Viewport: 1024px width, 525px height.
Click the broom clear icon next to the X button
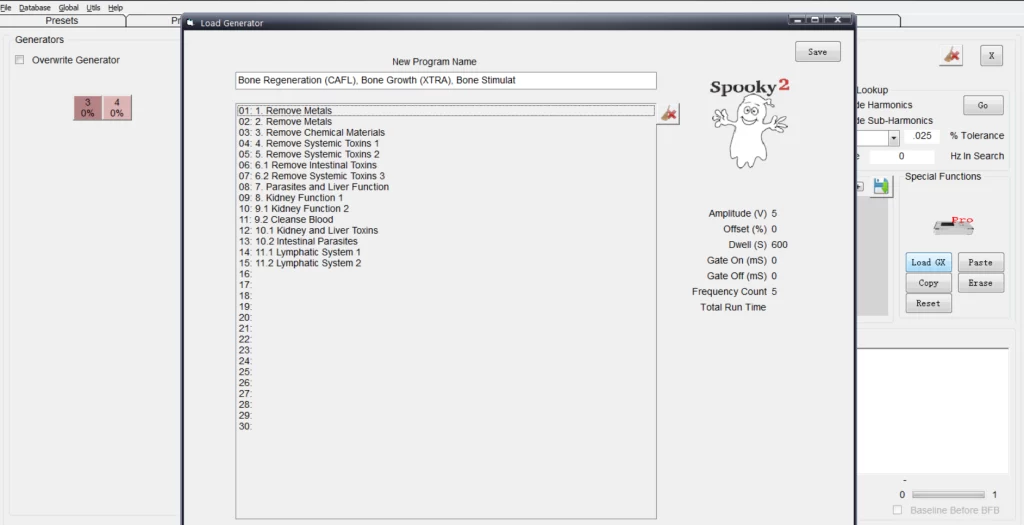click(x=951, y=56)
